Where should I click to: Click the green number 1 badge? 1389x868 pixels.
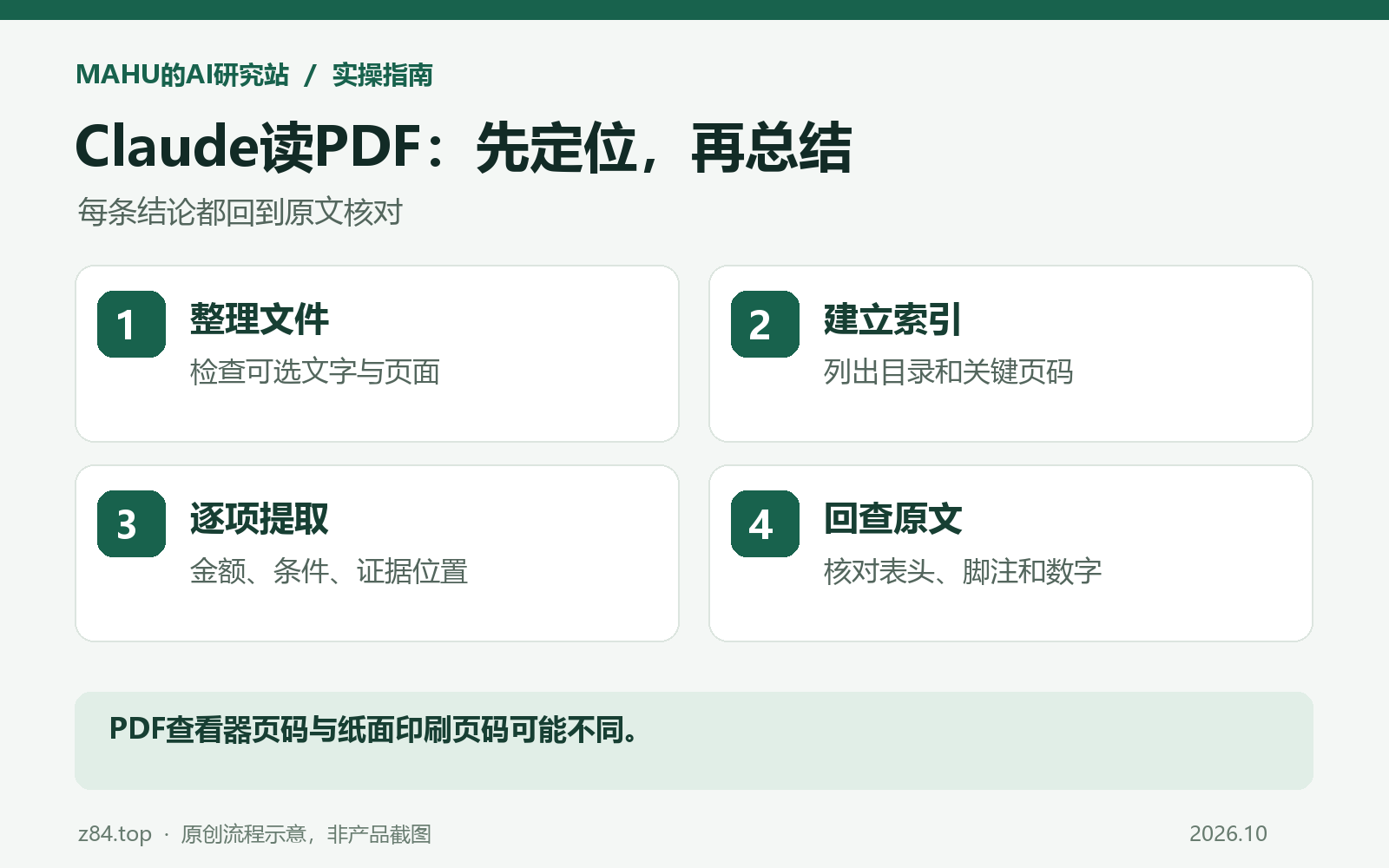coord(131,324)
